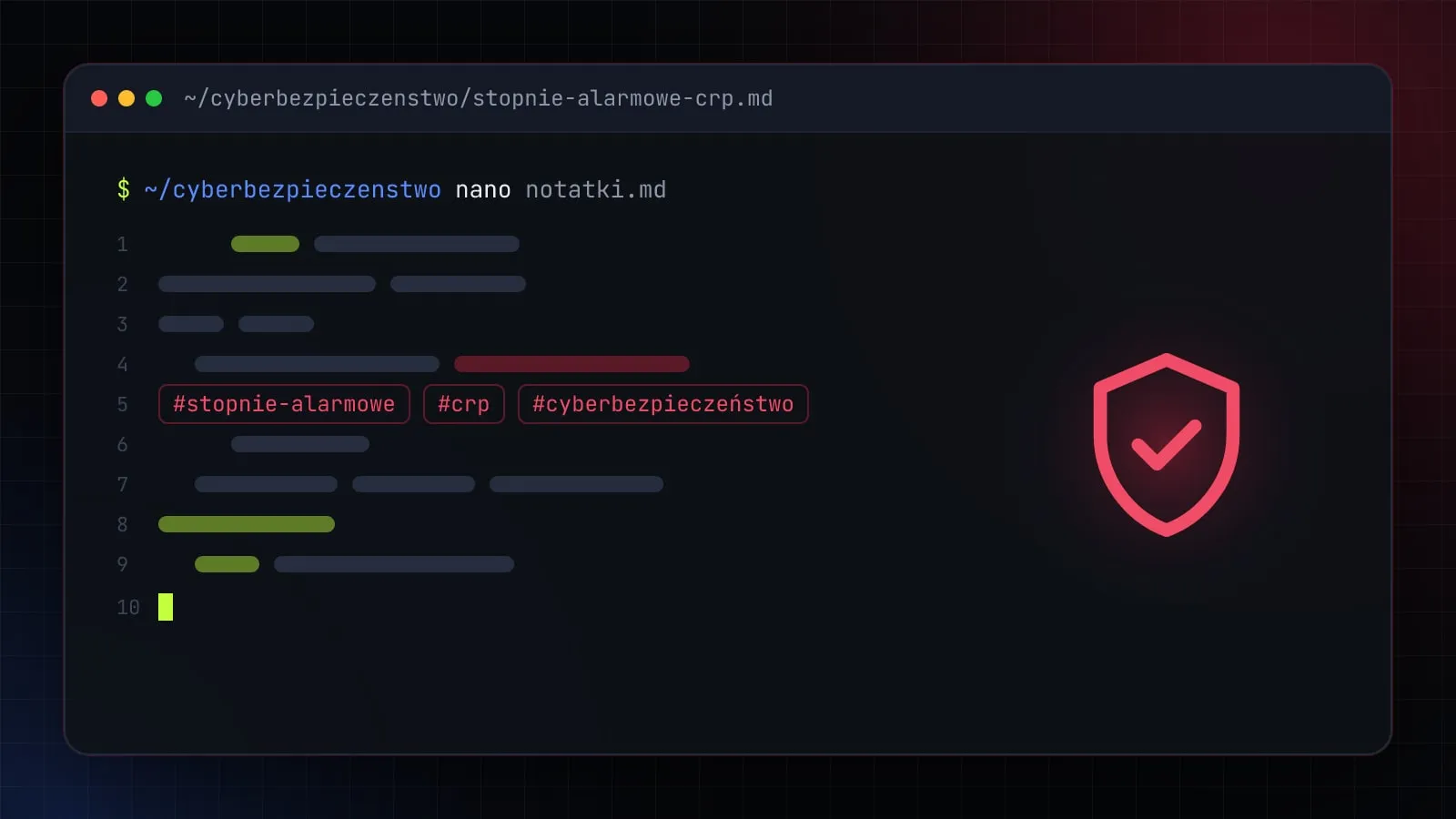This screenshot has width=1456, height=819.
Task: Click the notatki.md file name
Action: pos(596,190)
